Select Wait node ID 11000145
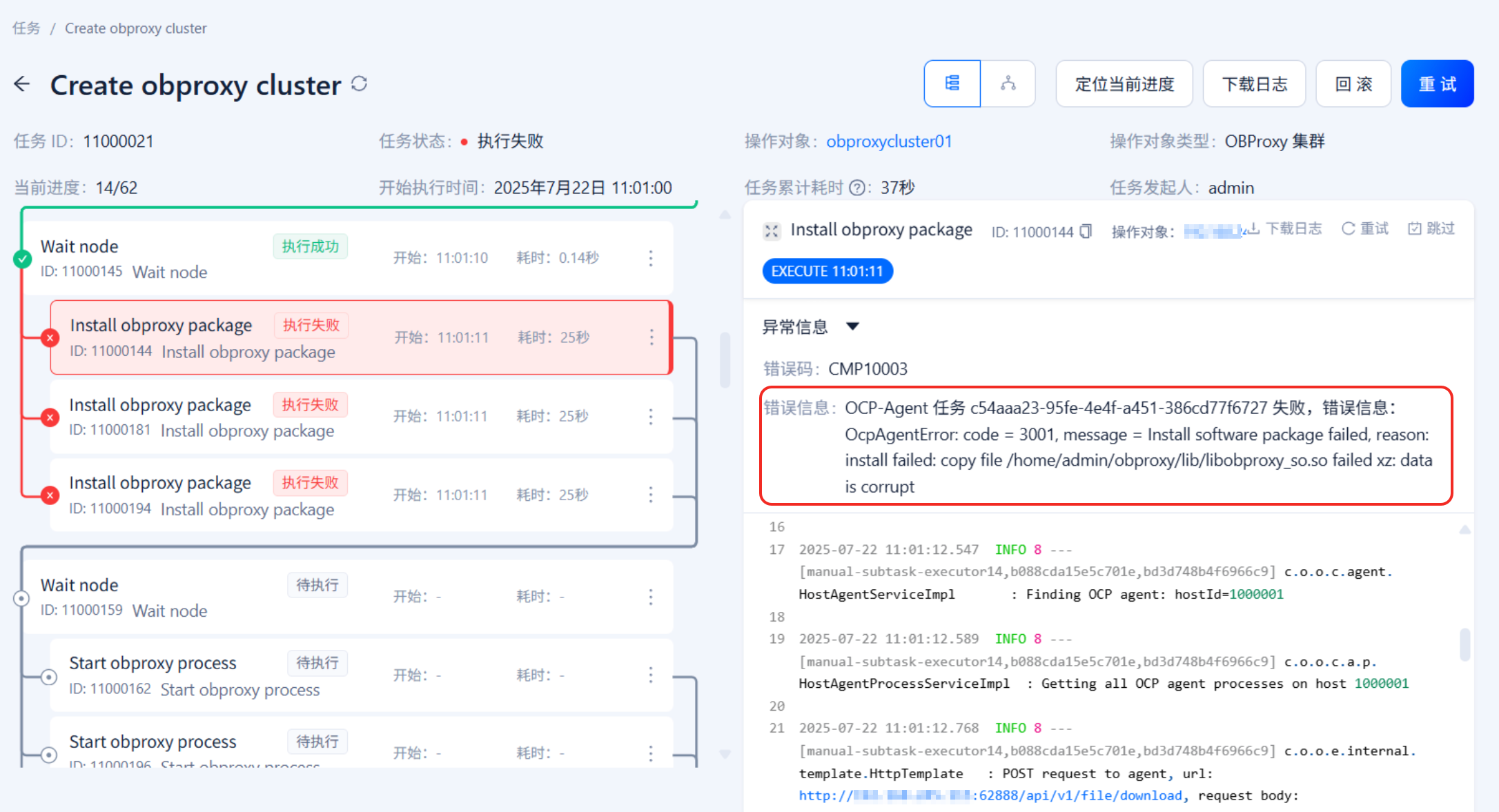The width and height of the screenshot is (1499, 812). pos(347,258)
